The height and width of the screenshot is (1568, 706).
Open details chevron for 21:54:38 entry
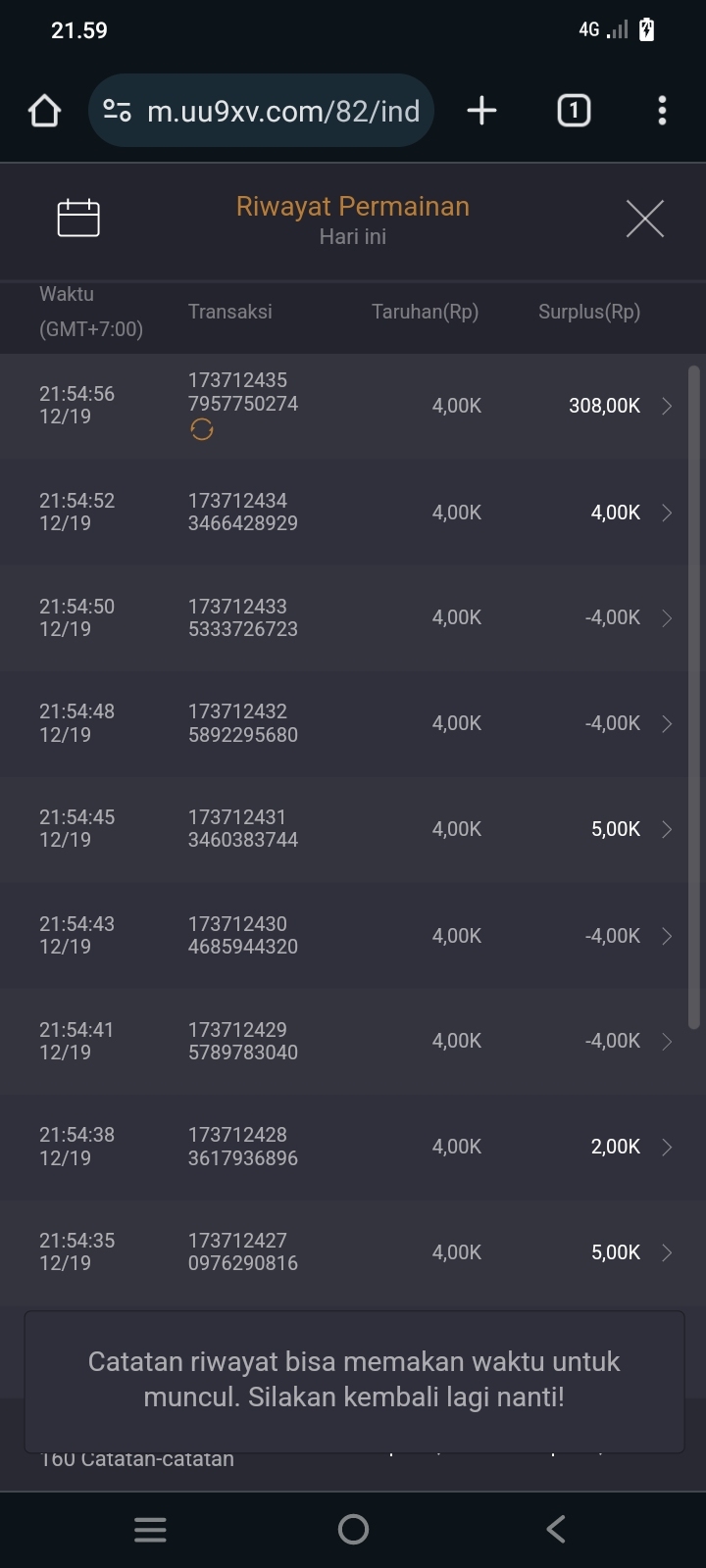click(x=667, y=1147)
